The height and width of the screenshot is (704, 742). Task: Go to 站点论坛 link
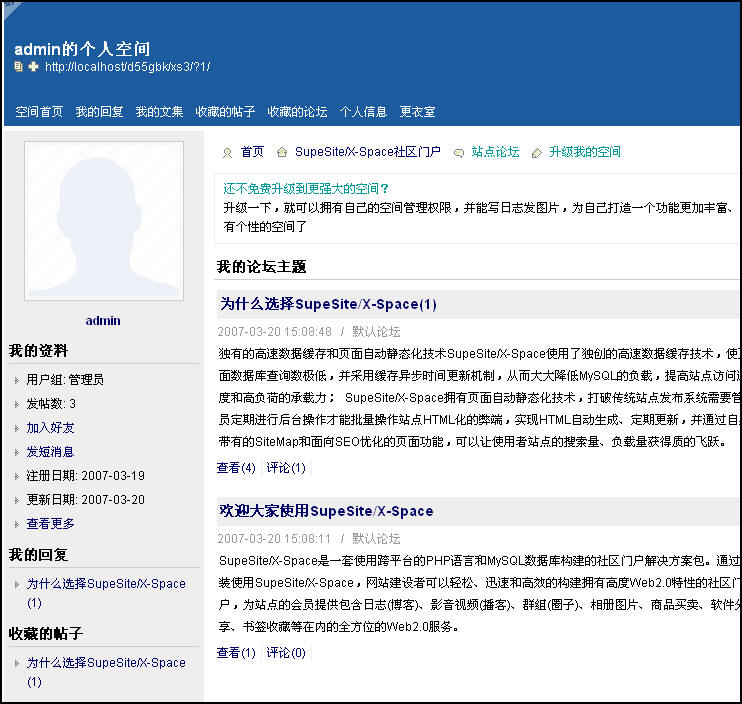pyautogui.click(x=495, y=152)
